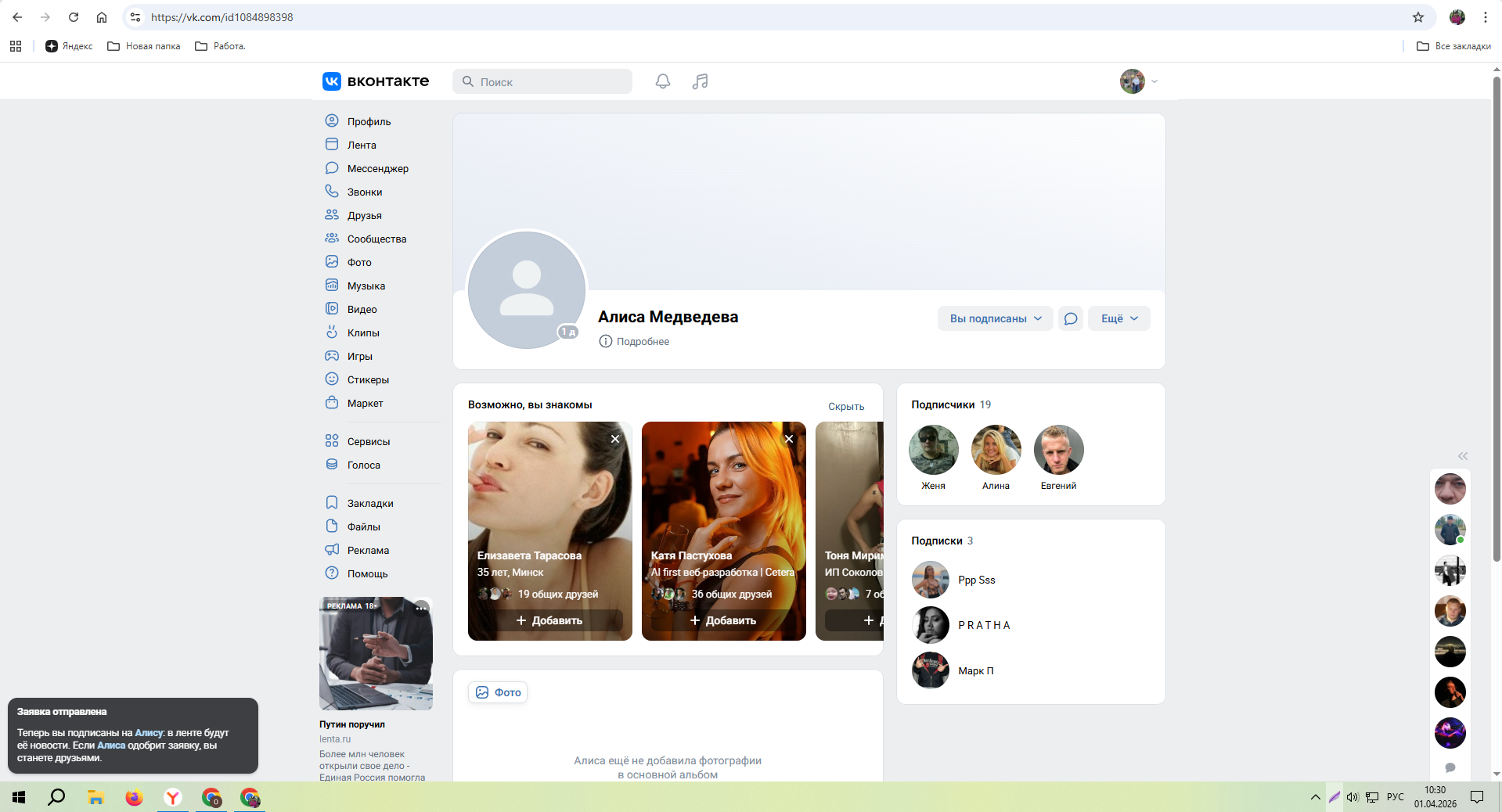This screenshot has height=812, width=1502.
Task: Click the volume icon in system tray
Action: 1353,797
